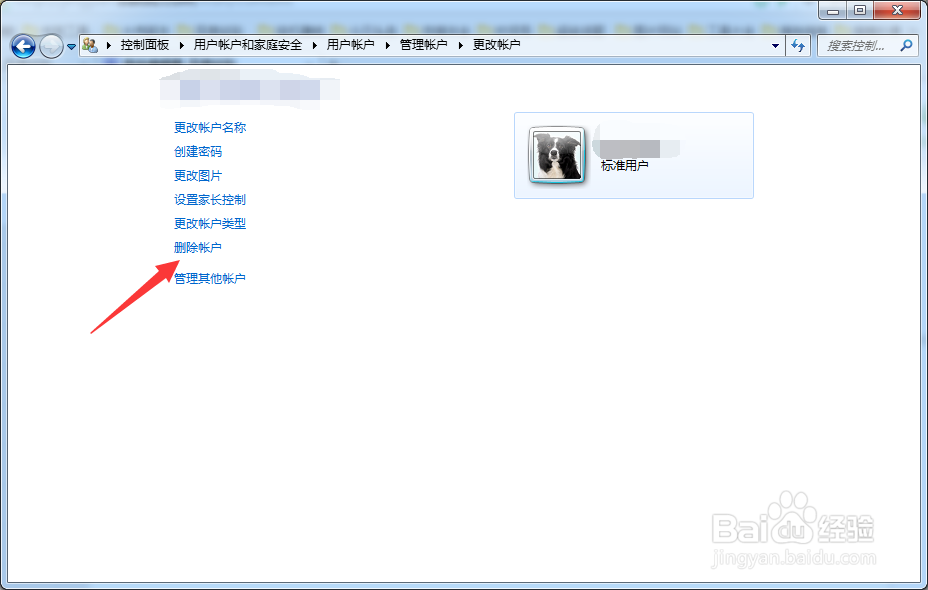
Task: Navigate to 控制面板 breadcrumb
Action: 145,45
